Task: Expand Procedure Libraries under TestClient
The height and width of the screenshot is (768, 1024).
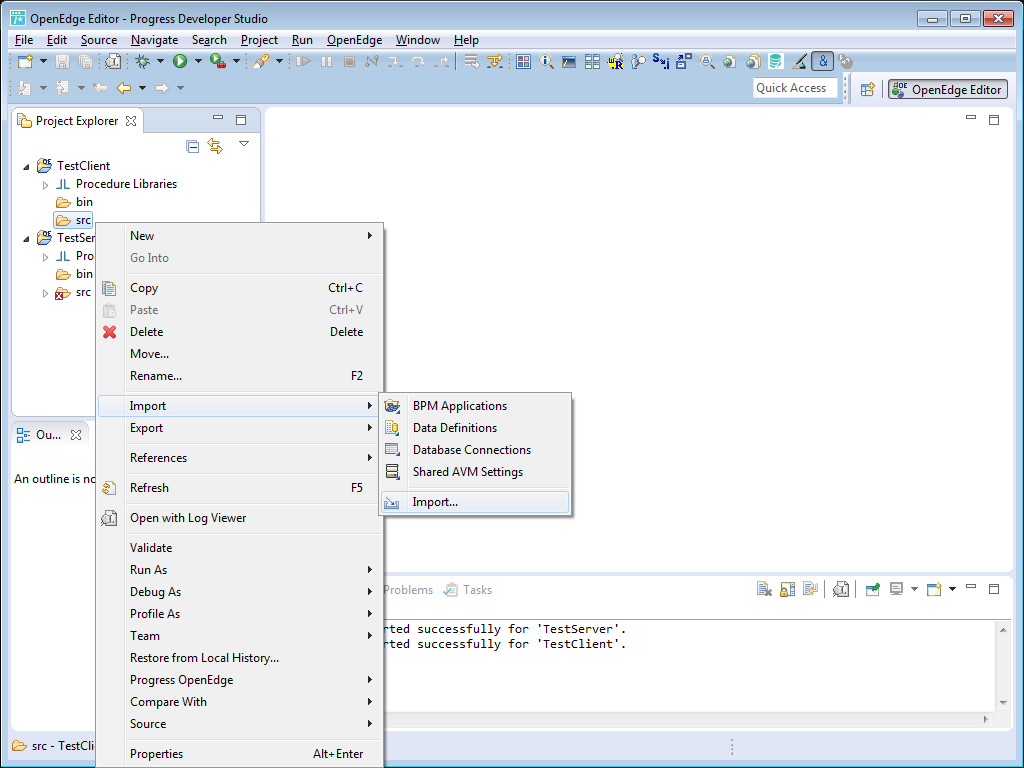Action: (45, 185)
